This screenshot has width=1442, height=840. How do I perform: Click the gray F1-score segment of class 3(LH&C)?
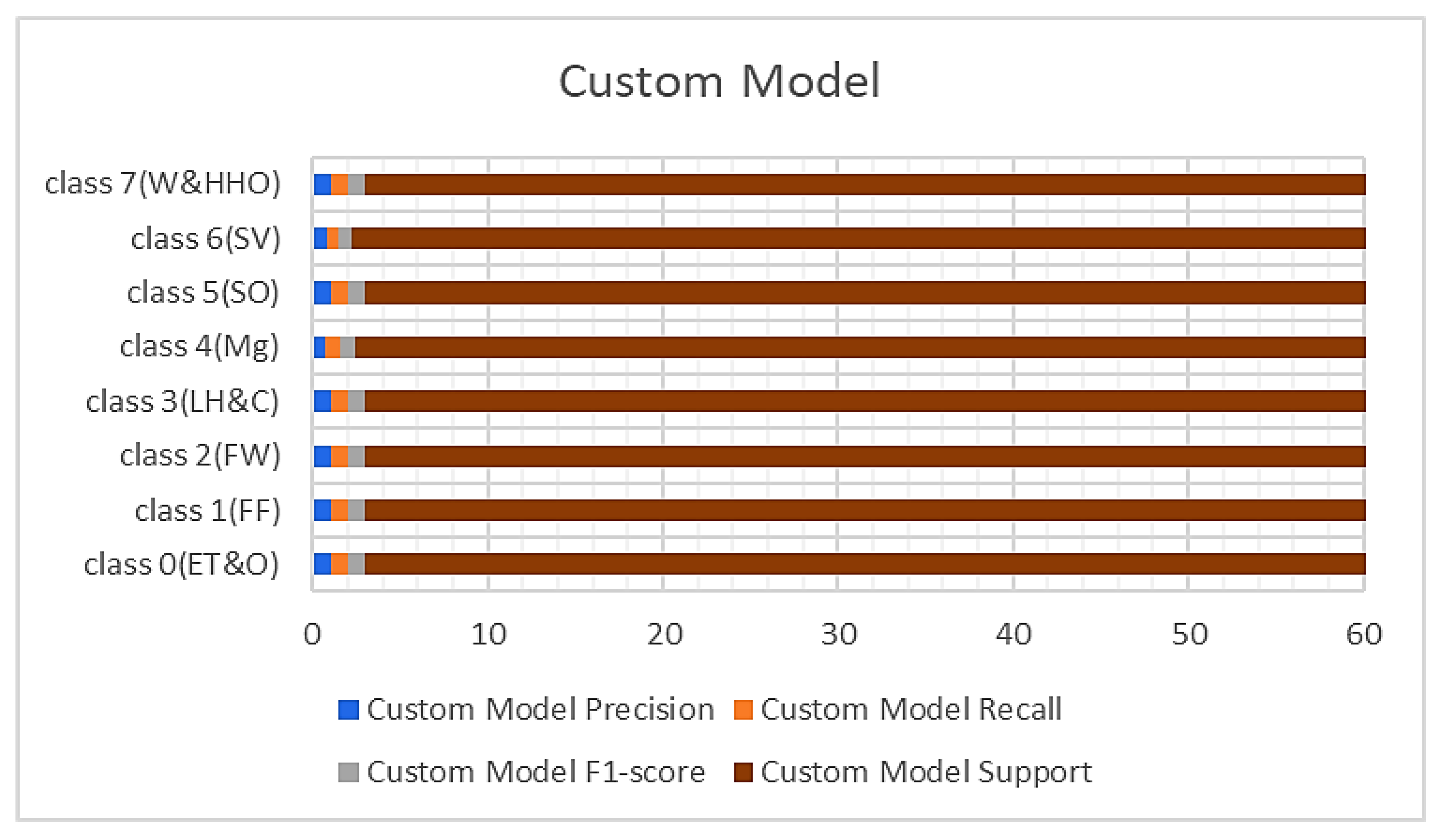[356, 401]
